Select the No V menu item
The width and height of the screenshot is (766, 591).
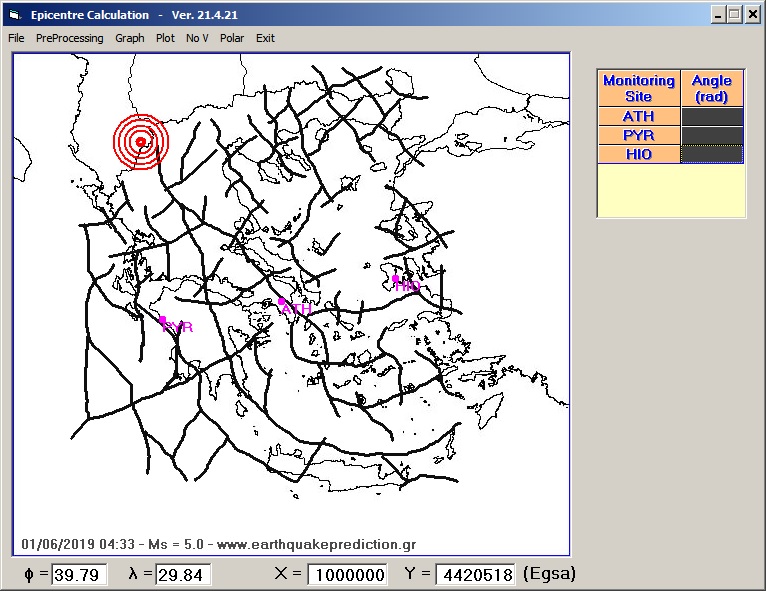[197, 38]
